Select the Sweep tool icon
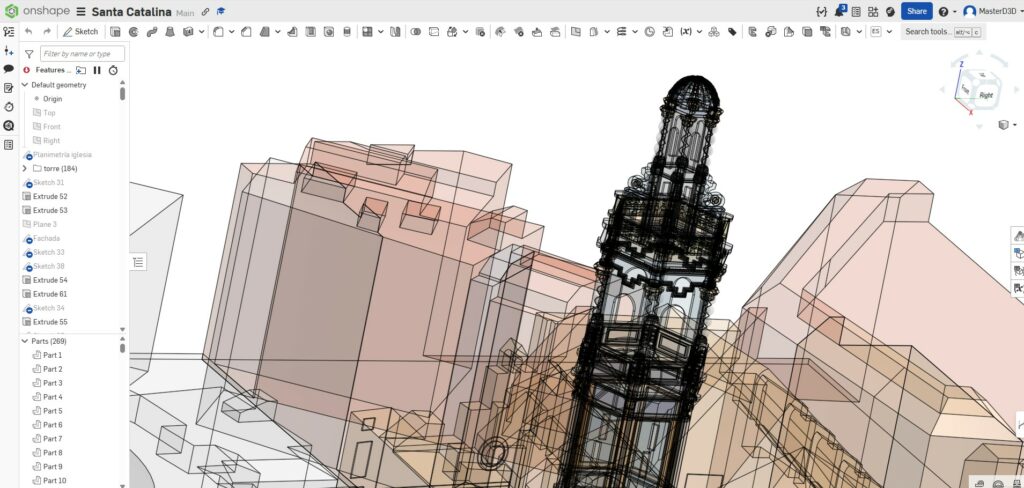 click(x=152, y=31)
